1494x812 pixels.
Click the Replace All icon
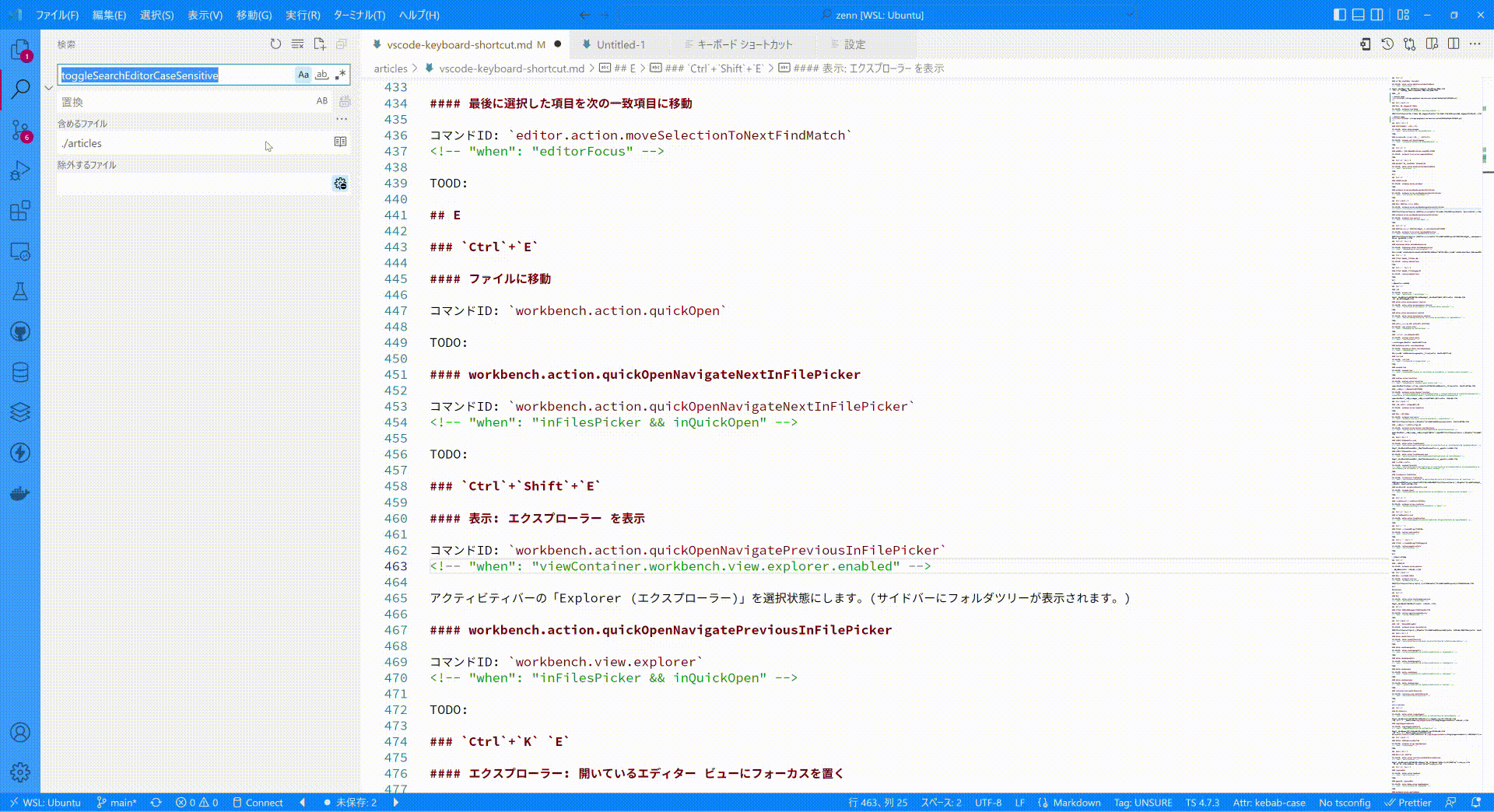(345, 101)
